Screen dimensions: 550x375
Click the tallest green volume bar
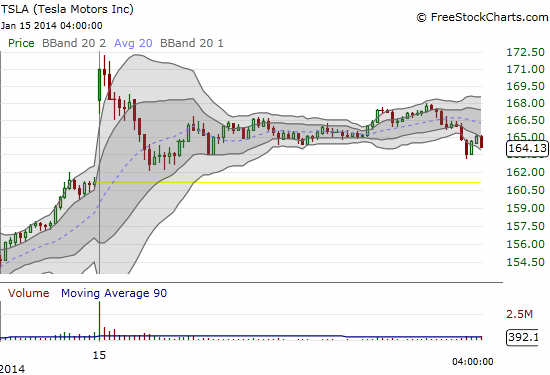[x=100, y=321]
